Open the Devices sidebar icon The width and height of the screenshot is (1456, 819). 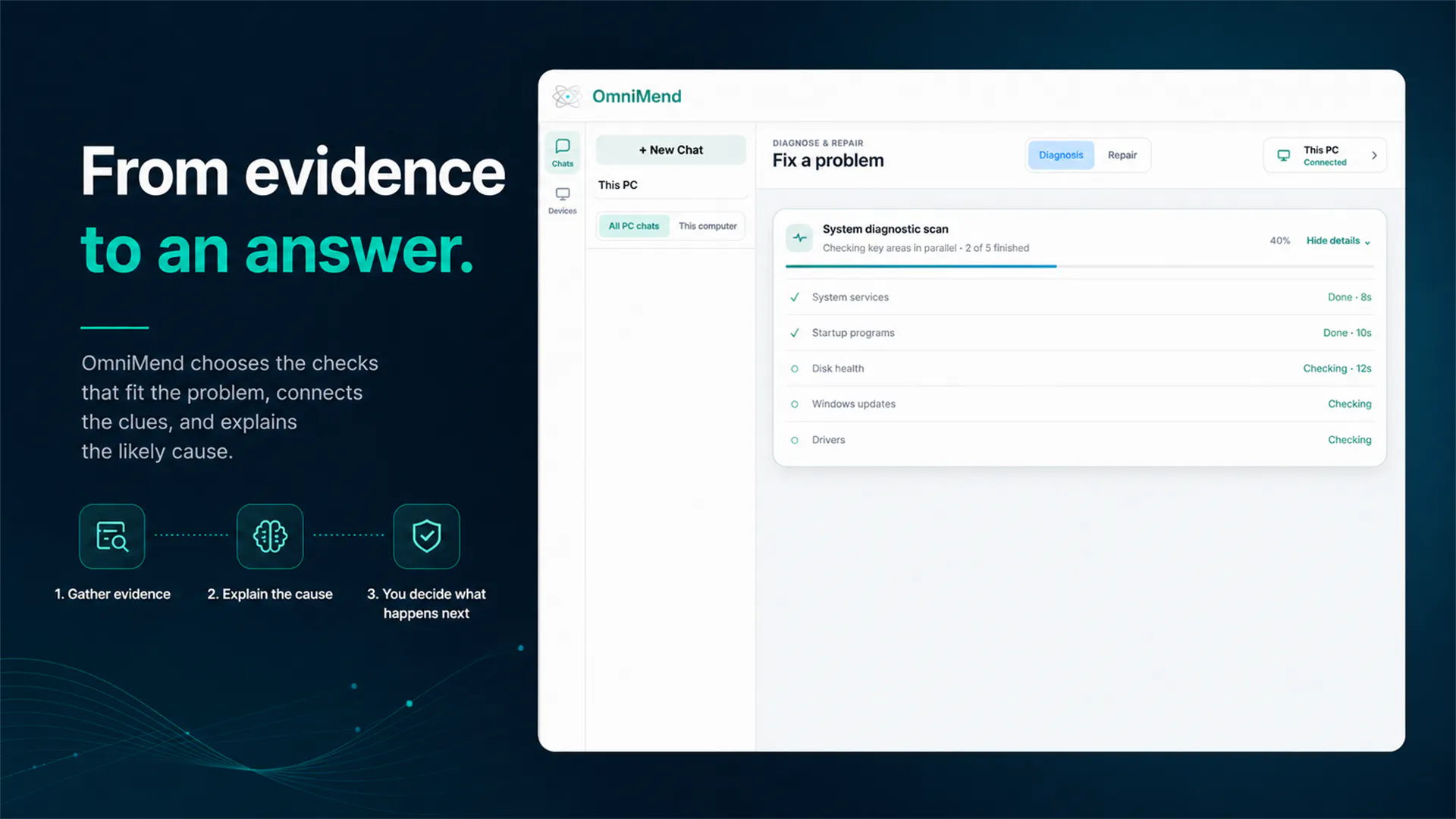pyautogui.click(x=563, y=200)
